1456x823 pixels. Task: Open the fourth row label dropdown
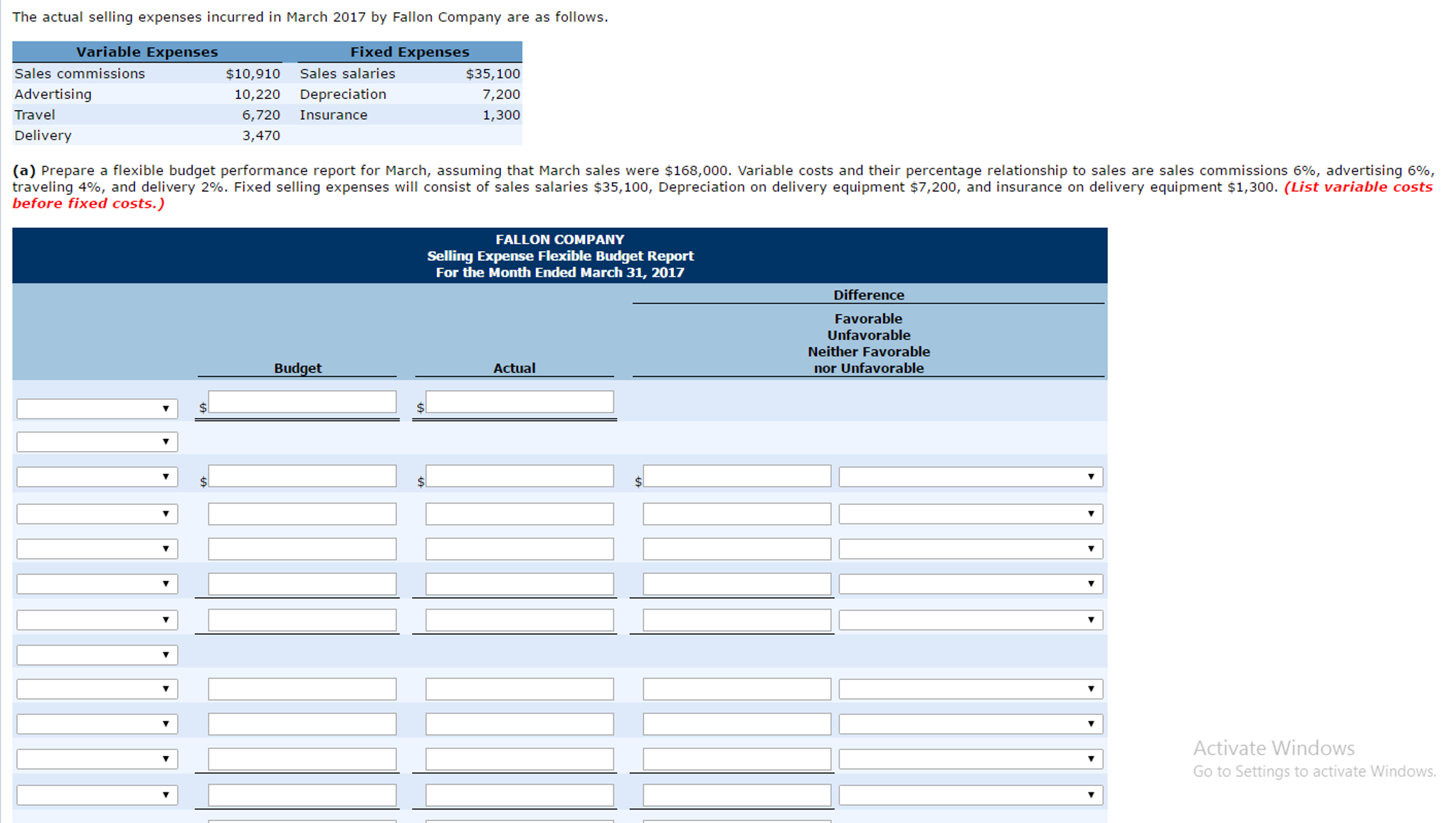[x=97, y=514]
